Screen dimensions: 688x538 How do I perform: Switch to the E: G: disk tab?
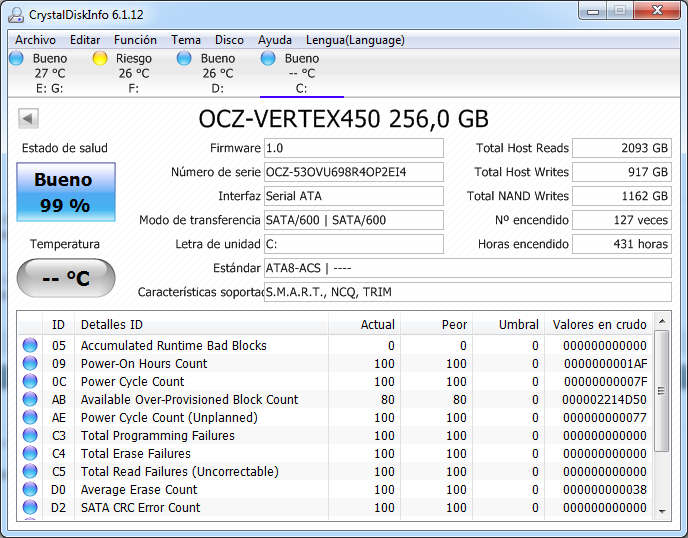tap(50, 73)
